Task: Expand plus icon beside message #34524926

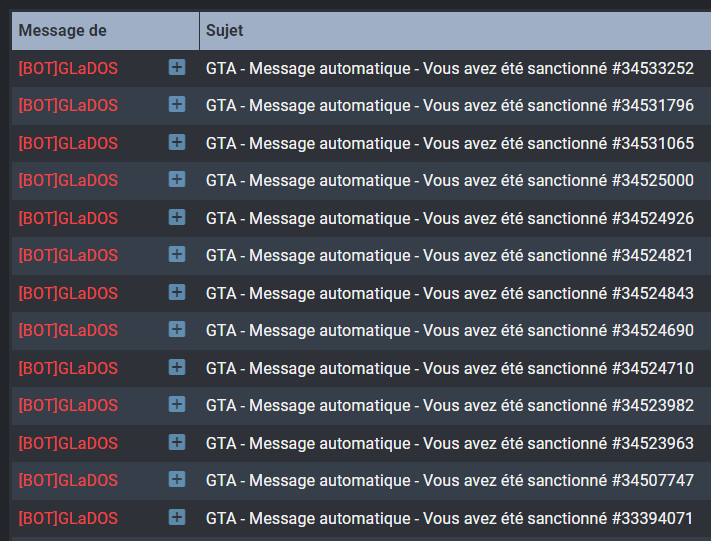Action: pos(177,217)
